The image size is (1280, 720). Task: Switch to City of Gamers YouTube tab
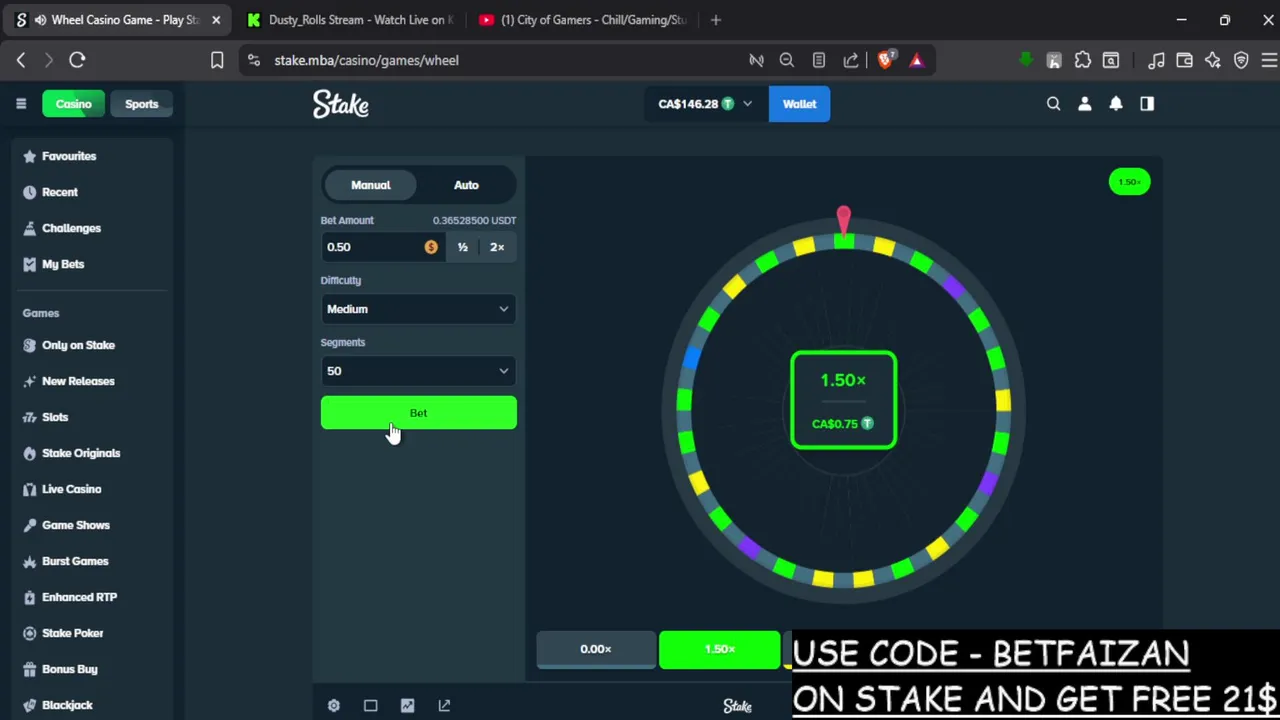click(x=582, y=20)
